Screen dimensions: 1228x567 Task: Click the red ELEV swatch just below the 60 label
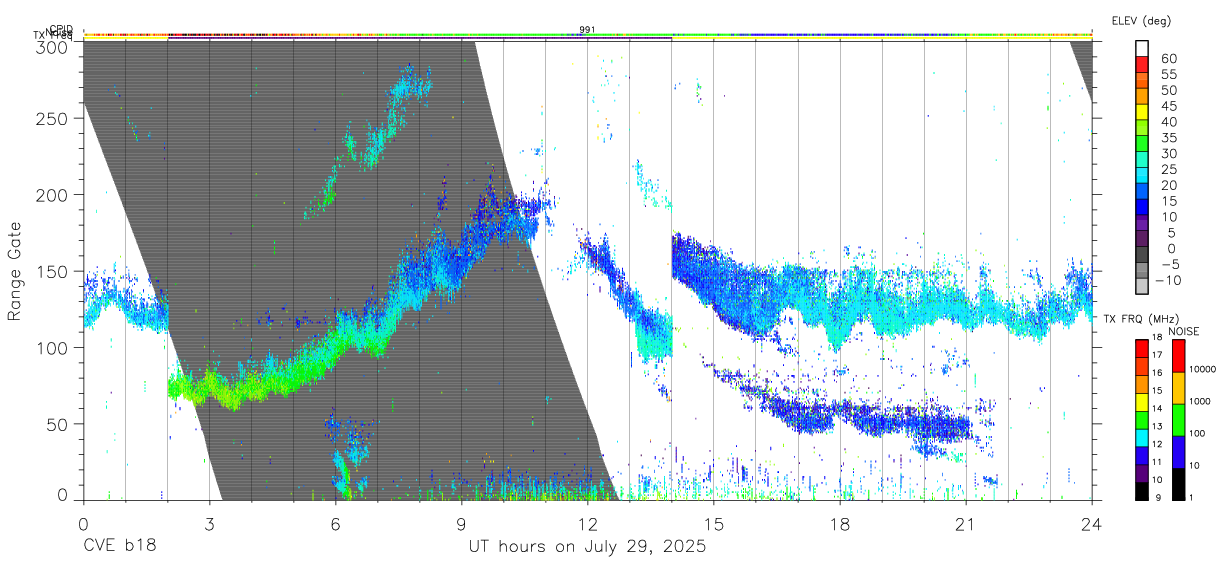click(1142, 64)
